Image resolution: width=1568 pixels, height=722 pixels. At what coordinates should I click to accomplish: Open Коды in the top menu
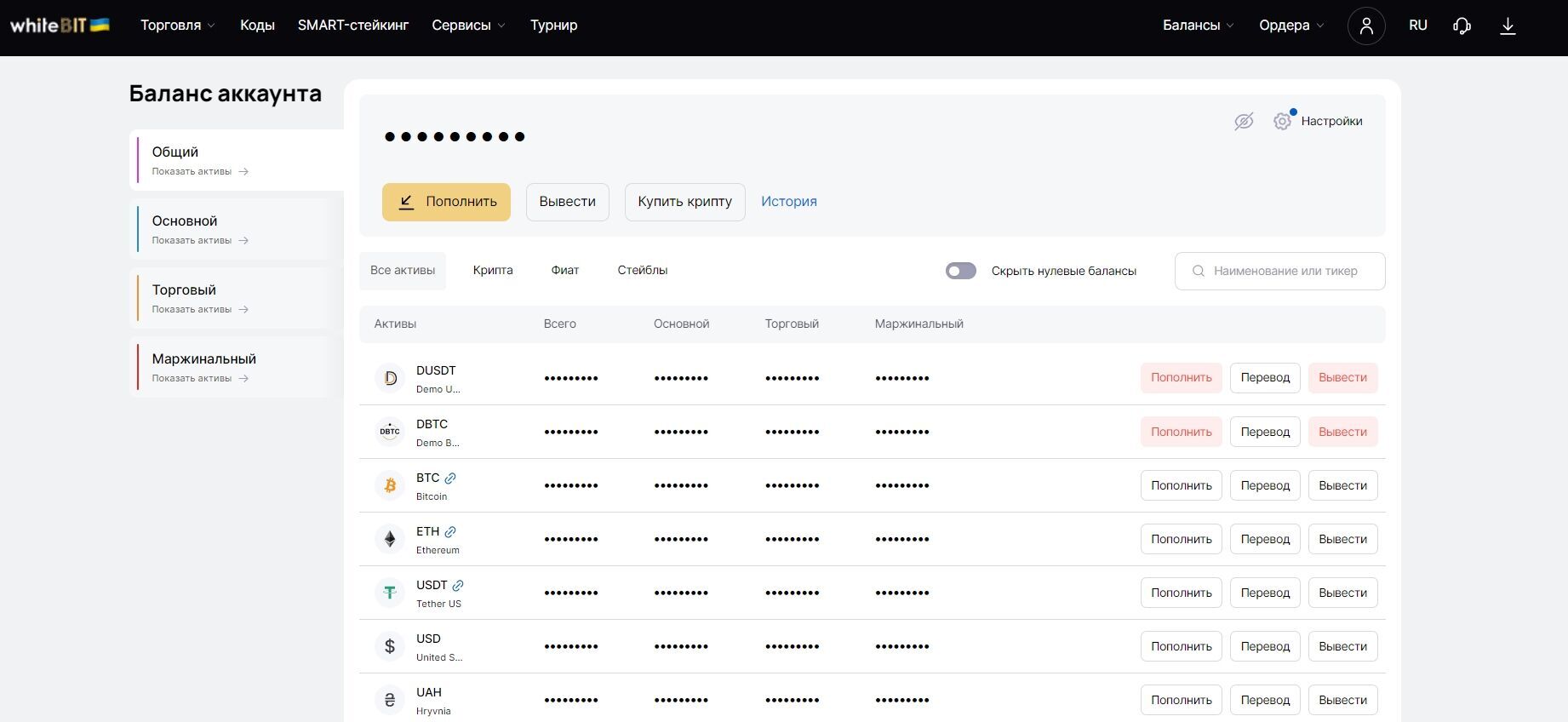[x=257, y=26]
